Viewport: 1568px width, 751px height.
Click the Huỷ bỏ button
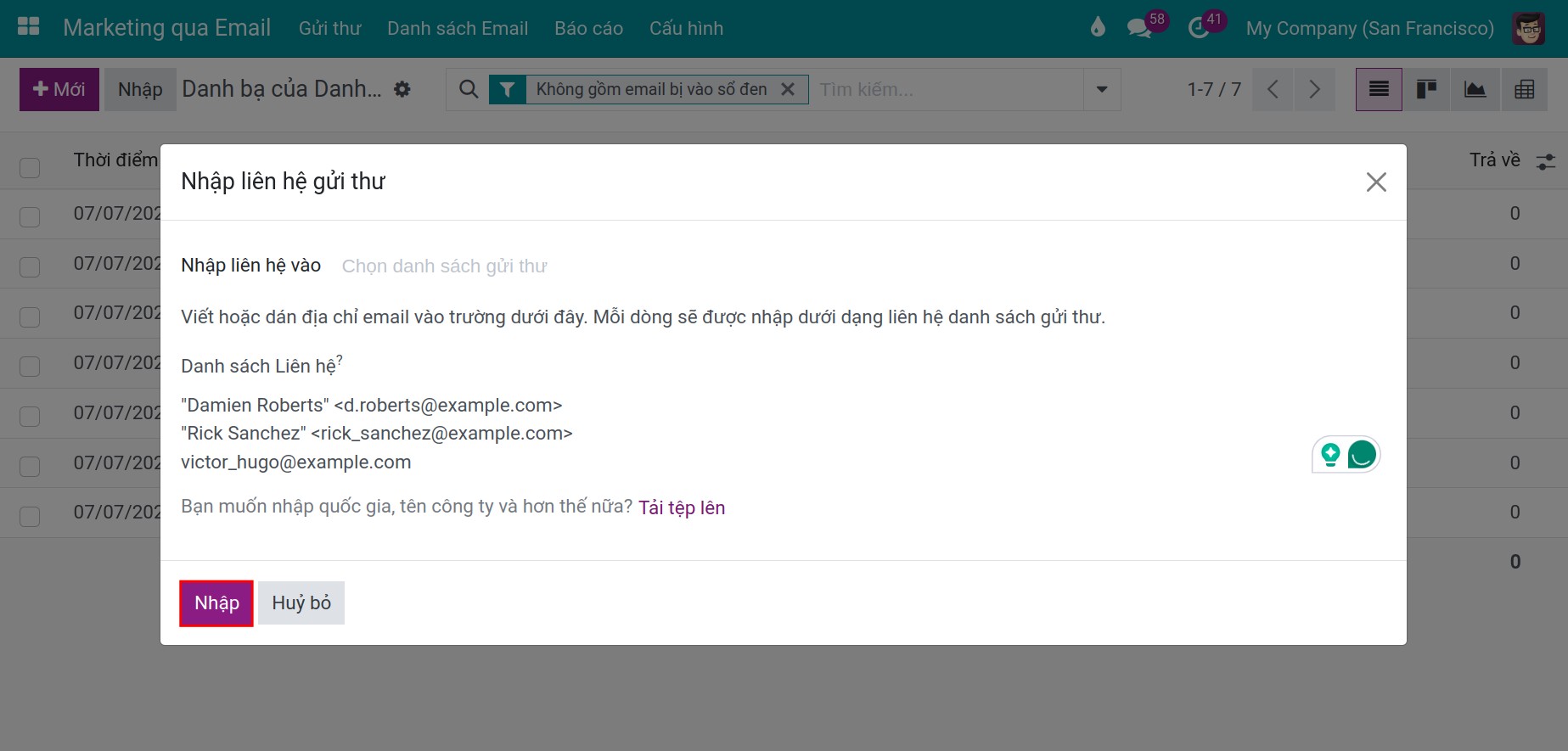coord(301,603)
